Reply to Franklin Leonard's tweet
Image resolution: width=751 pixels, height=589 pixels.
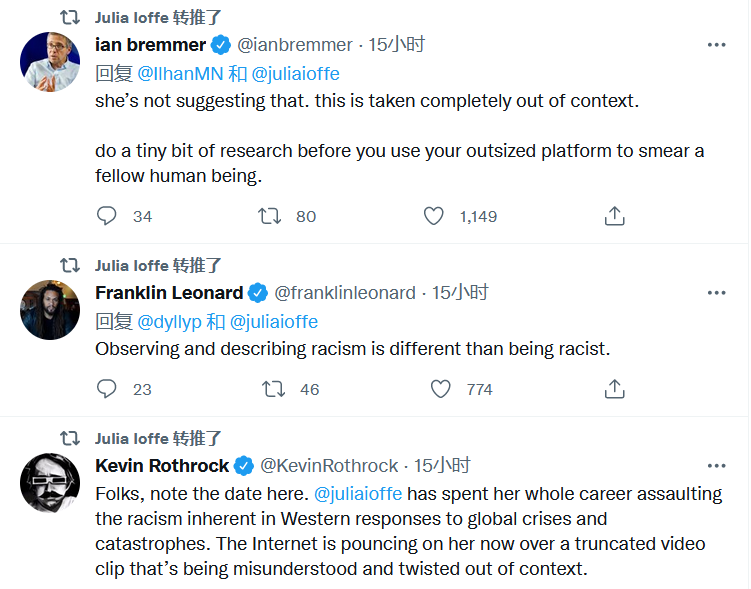[107, 389]
